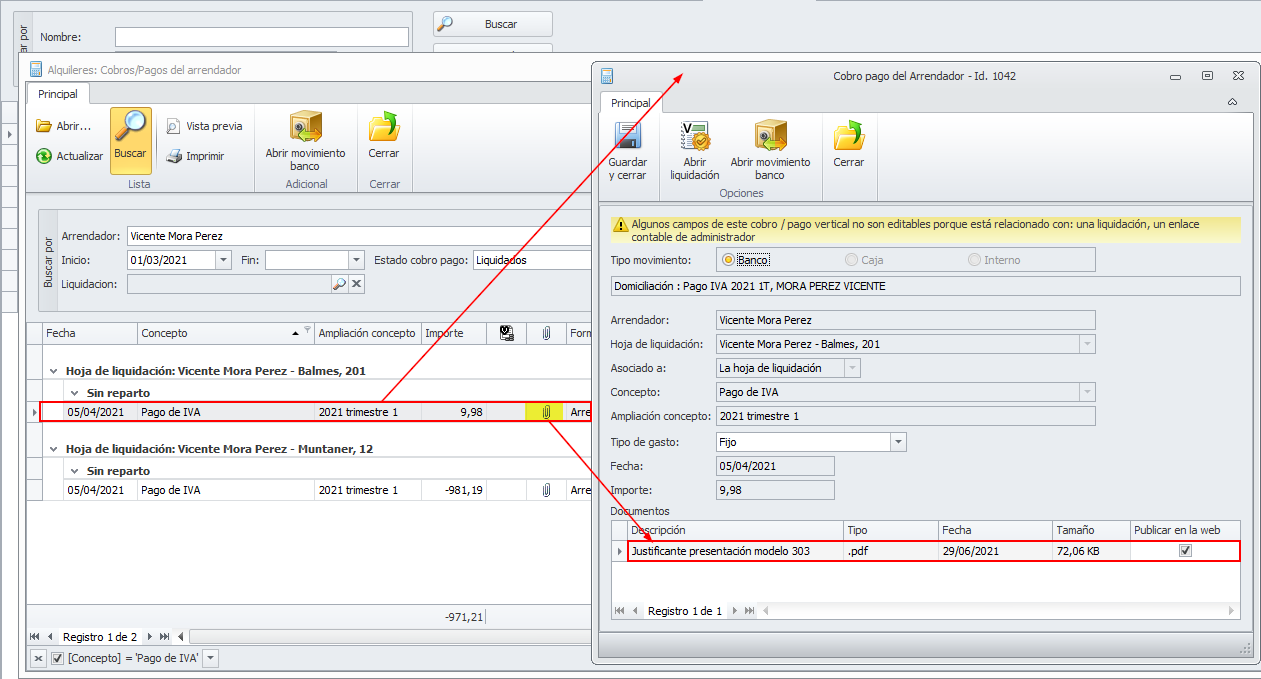Select Principal tab in Cobro pago window
This screenshot has width=1261, height=679.
tap(630, 103)
